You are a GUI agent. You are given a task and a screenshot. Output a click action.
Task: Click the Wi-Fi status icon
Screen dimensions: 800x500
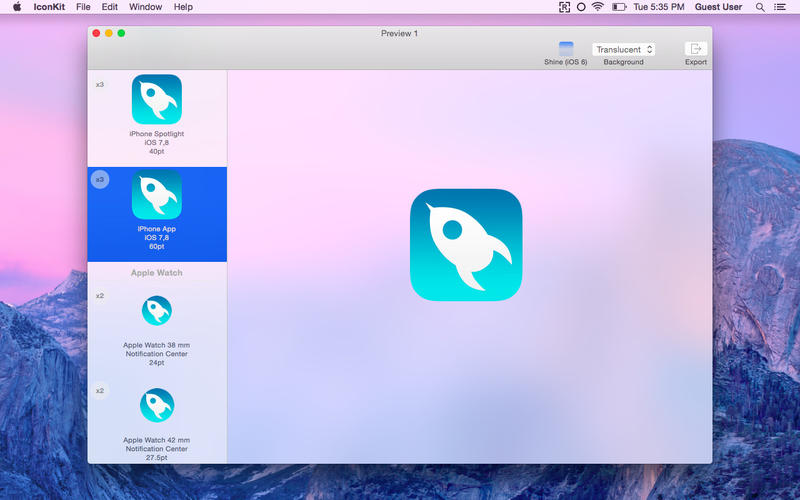597,7
